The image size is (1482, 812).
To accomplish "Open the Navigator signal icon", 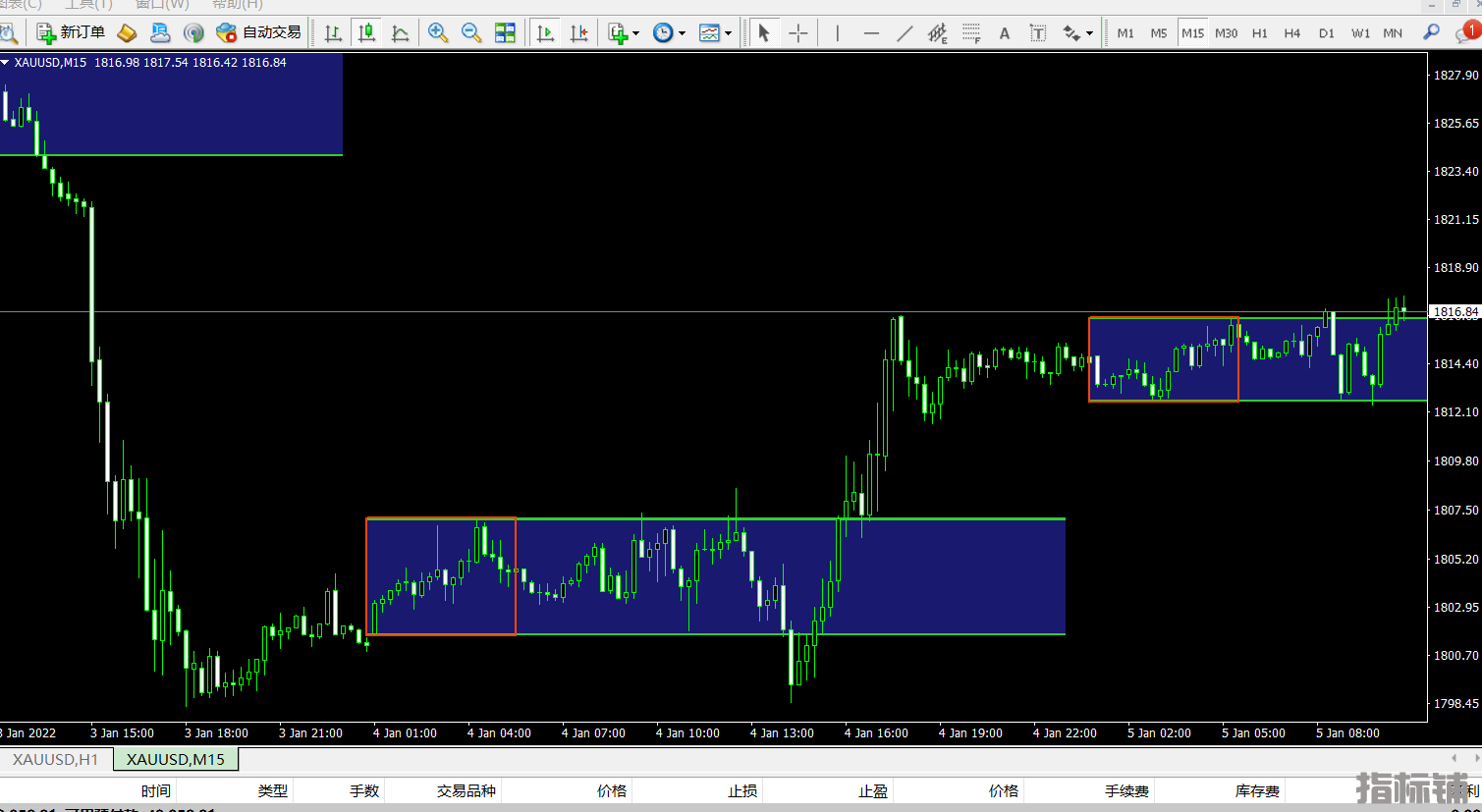I will [x=193, y=32].
